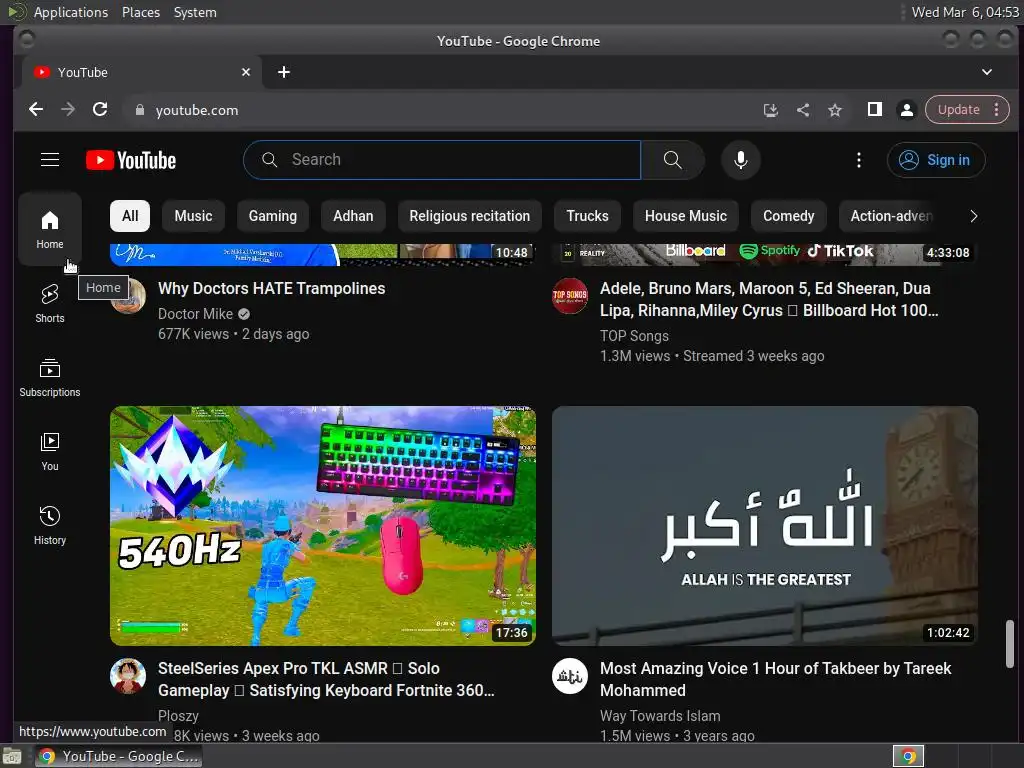Open Way Towards Islam channel name
1024x768 pixels.
pos(660,716)
